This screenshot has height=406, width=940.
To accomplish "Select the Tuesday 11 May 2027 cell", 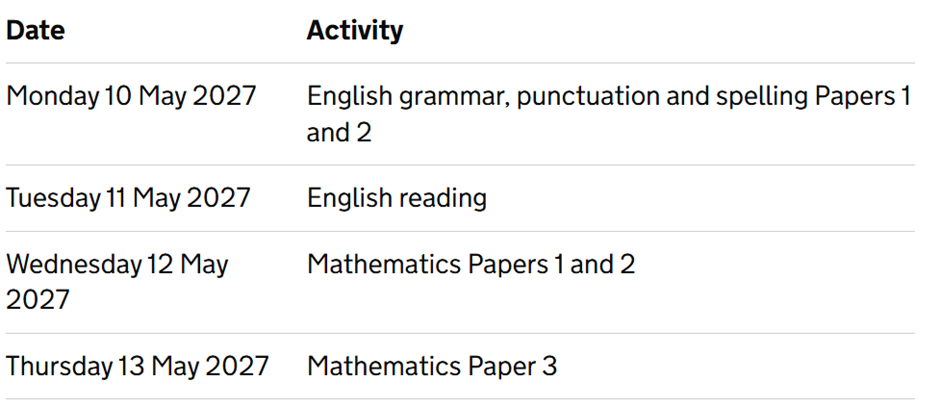I will (x=128, y=198).
